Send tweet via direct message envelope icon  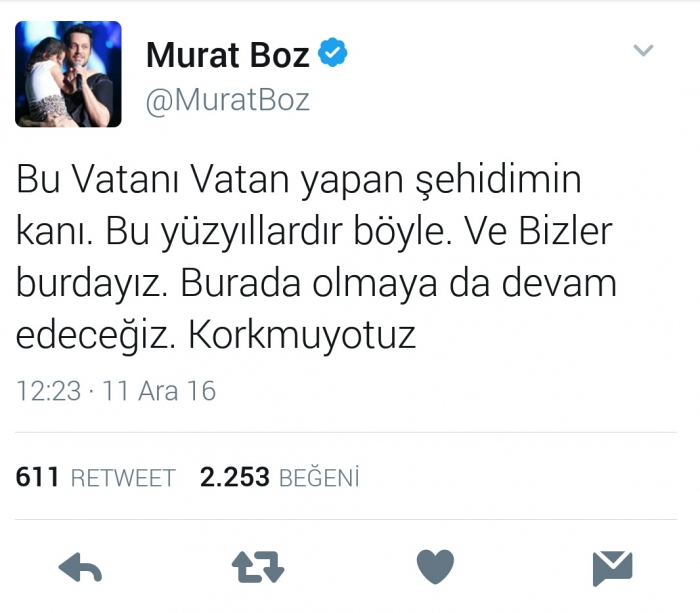tap(612, 568)
